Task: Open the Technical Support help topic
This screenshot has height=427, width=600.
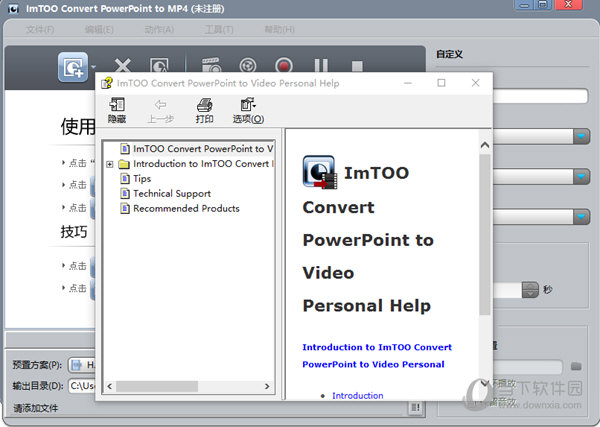Action: (x=172, y=194)
